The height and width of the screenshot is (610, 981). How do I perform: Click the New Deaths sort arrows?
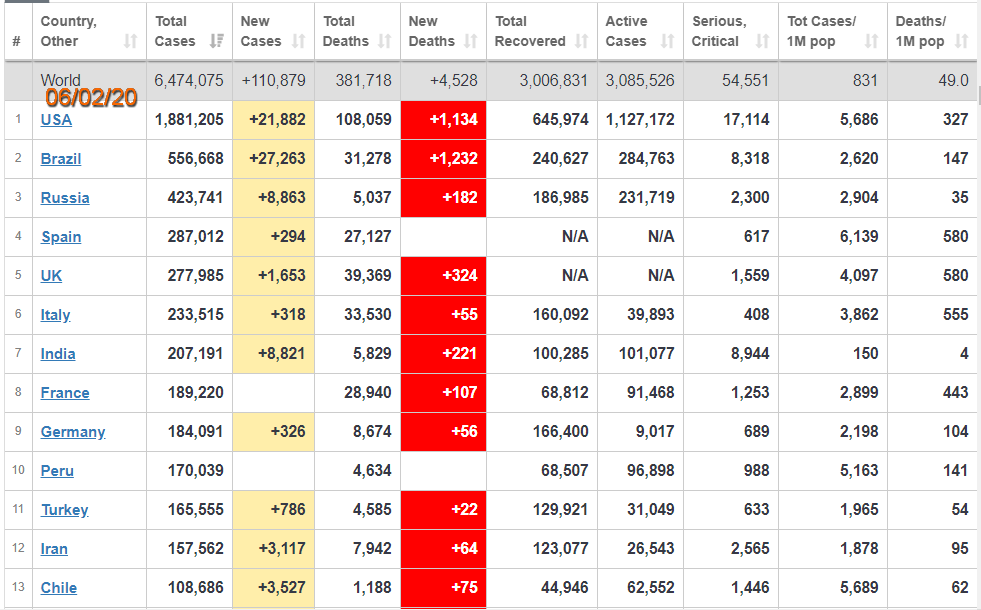point(471,42)
